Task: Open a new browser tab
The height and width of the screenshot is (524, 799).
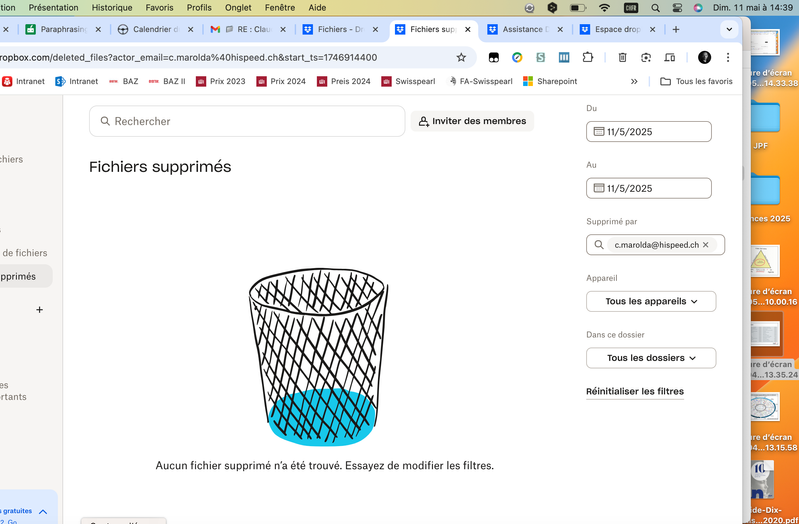Action: (x=676, y=30)
